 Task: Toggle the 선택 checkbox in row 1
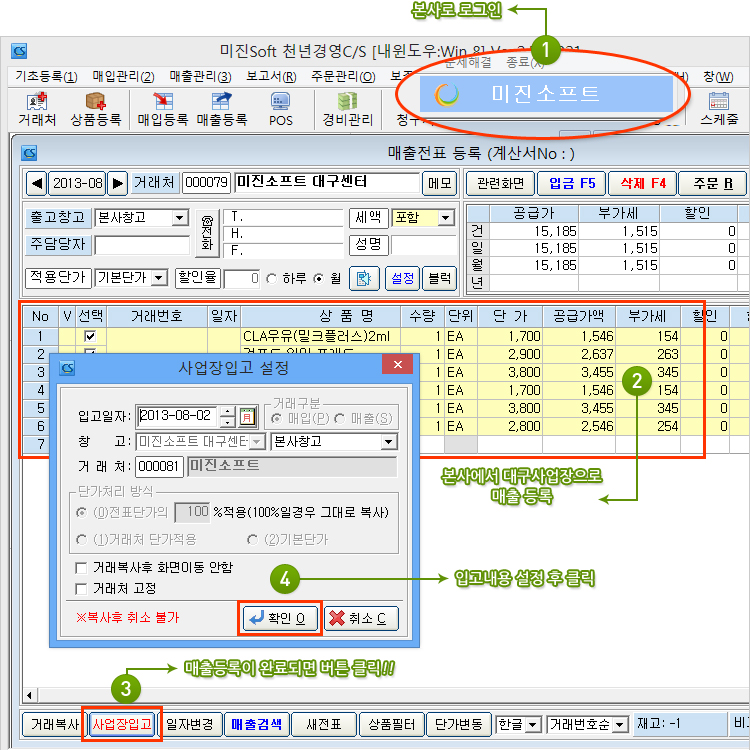90,336
